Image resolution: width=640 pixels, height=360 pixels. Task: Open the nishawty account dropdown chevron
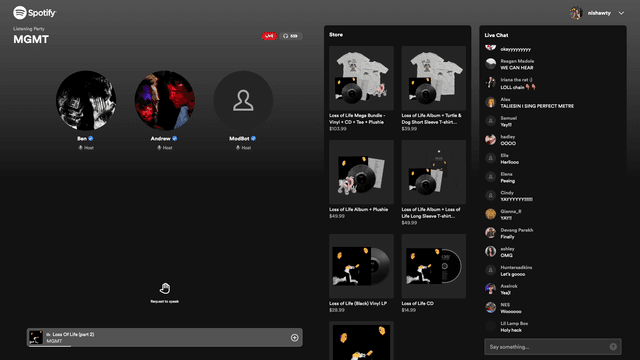coord(621,13)
